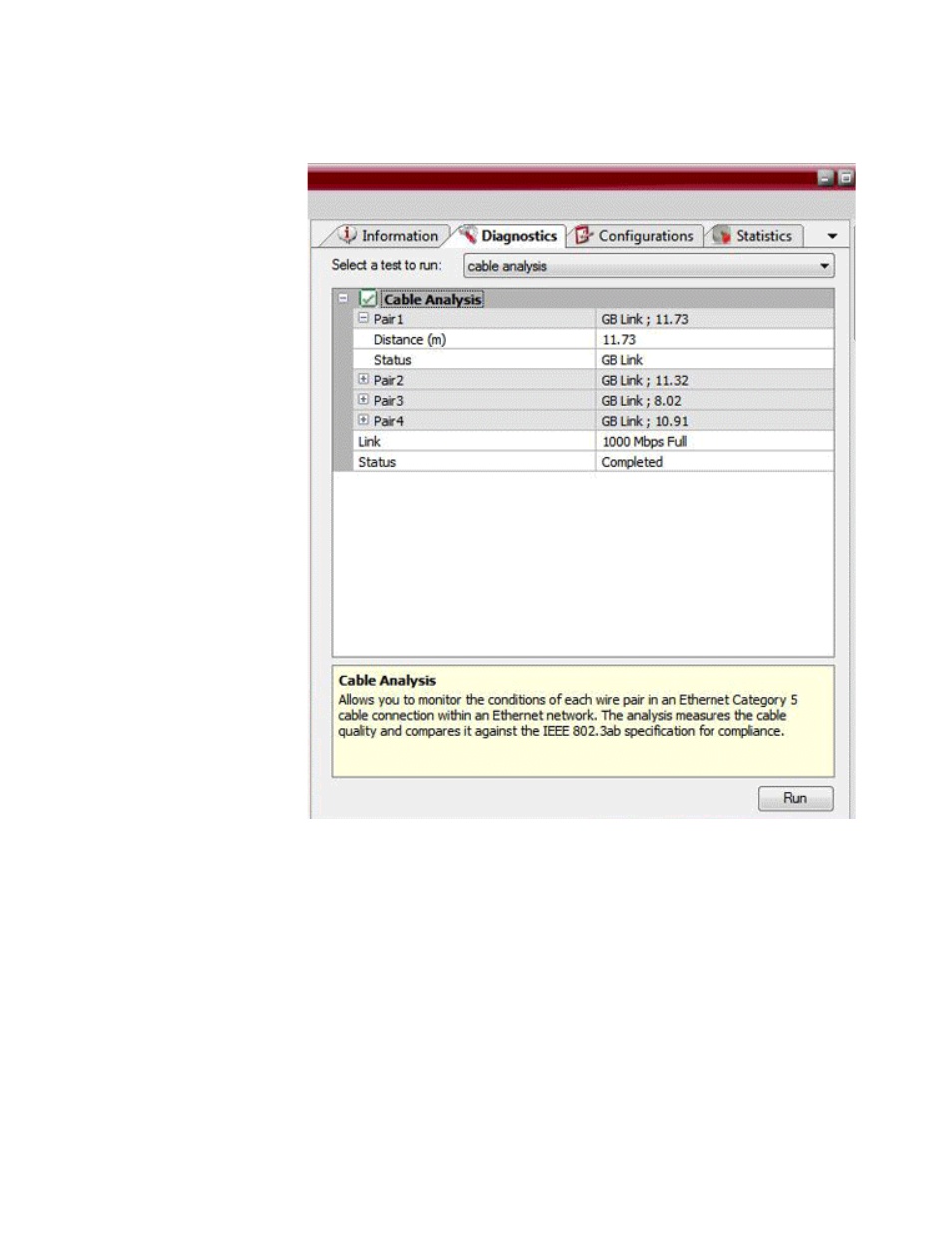Click the Cable Analysis description heading

(387, 680)
